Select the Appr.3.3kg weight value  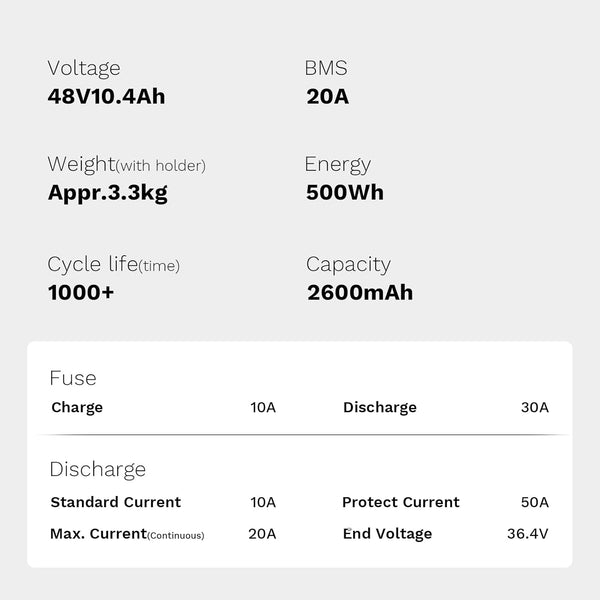[108, 193]
